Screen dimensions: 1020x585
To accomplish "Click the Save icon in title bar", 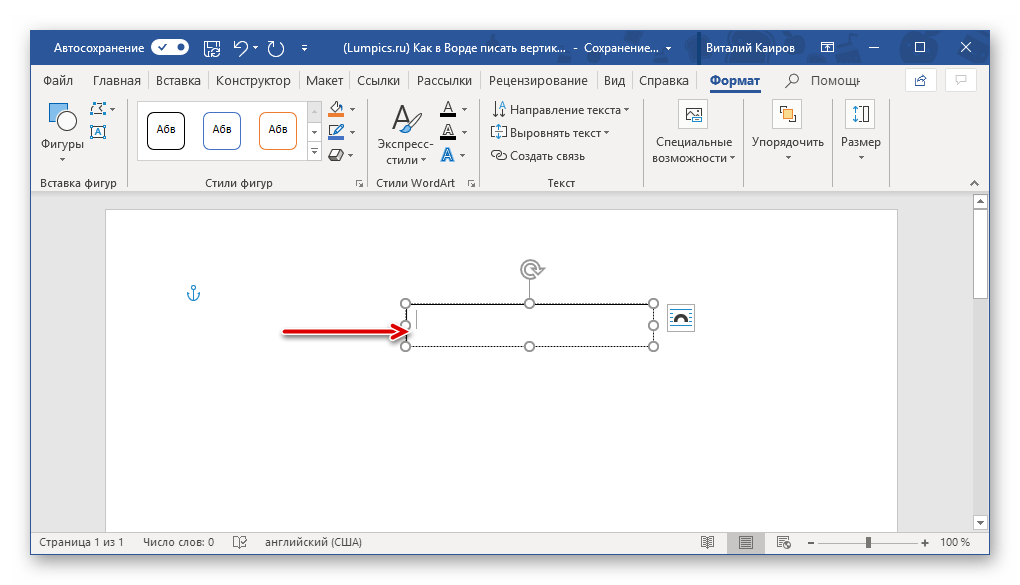I will coord(211,48).
